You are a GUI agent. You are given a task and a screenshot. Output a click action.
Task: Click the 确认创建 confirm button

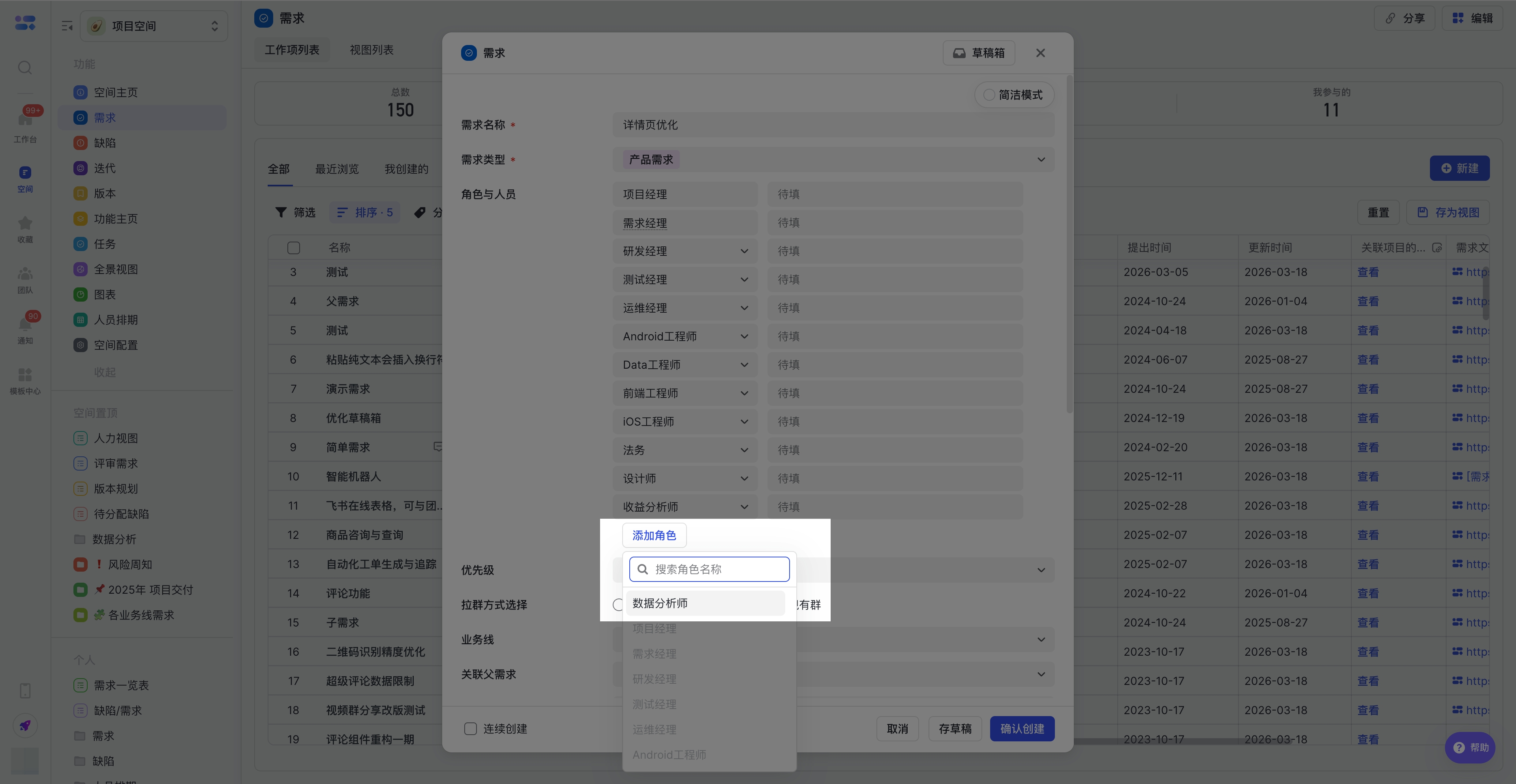tap(1022, 729)
